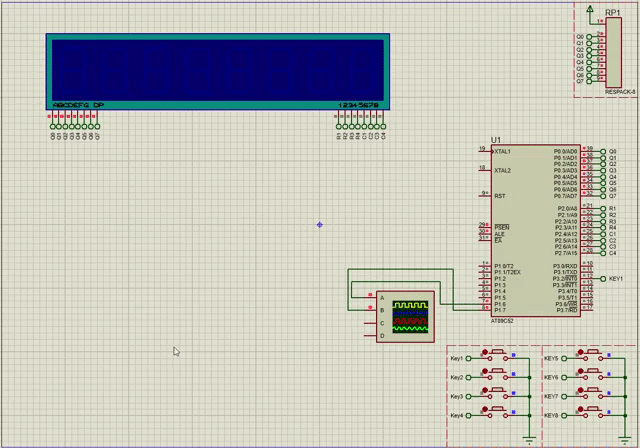Click the KEY7 terminal circle in button block
The width and height of the screenshot is (640, 448).
tap(564, 397)
